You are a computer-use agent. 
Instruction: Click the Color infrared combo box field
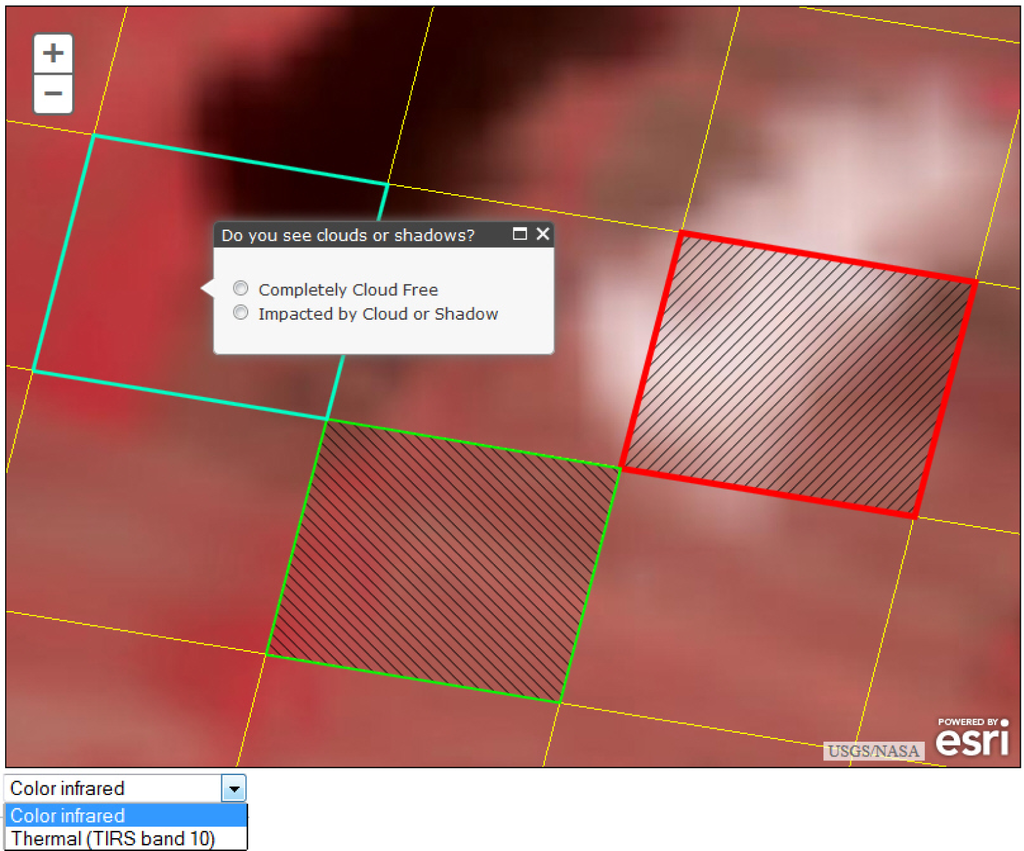(x=113, y=788)
